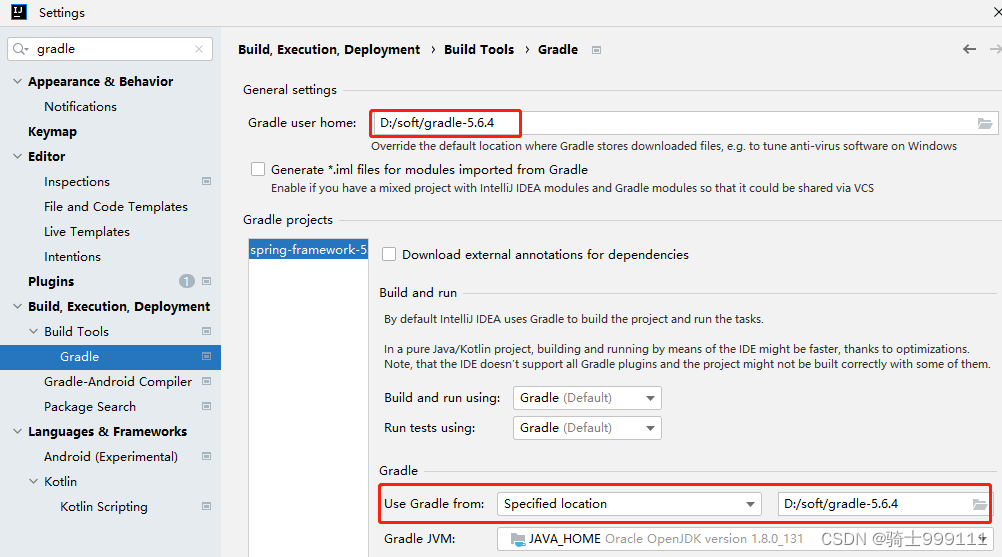Open Run tests using dropdown
Screen dimensions: 1002x557
coord(587,428)
